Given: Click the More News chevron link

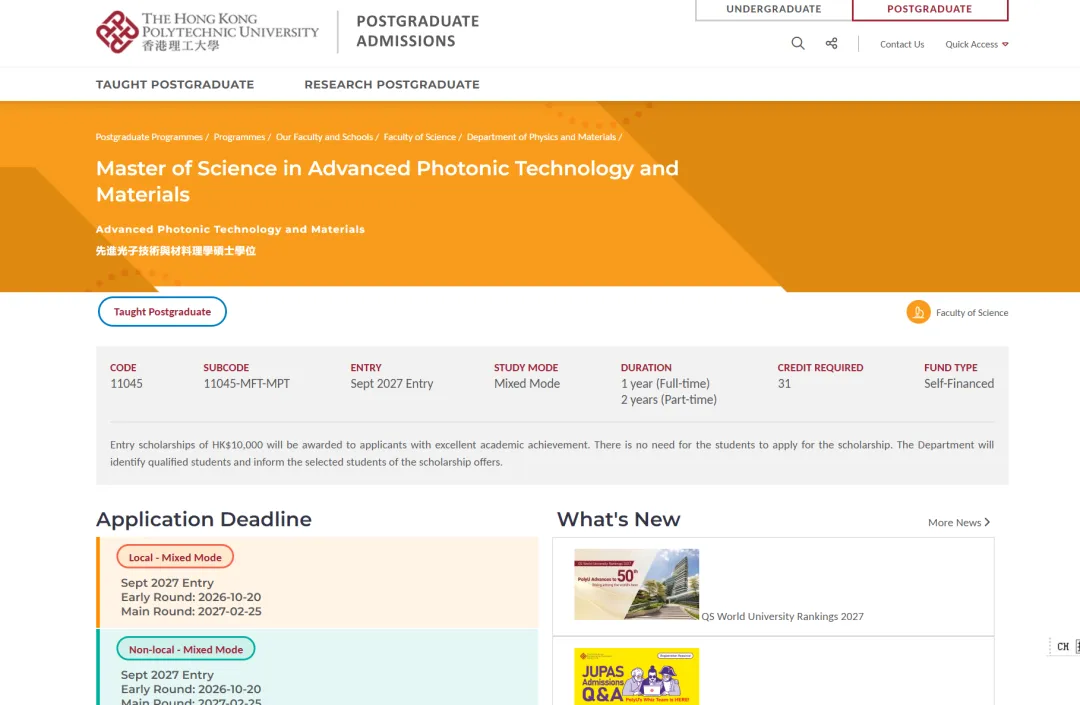Looking at the screenshot, I should [959, 523].
